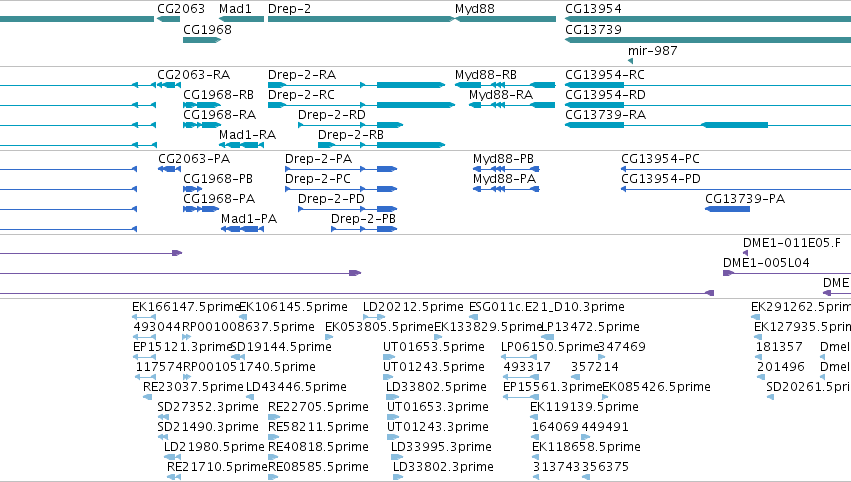
Task: Select the DME1-011E05.F clone label
Action: (x=792, y=243)
